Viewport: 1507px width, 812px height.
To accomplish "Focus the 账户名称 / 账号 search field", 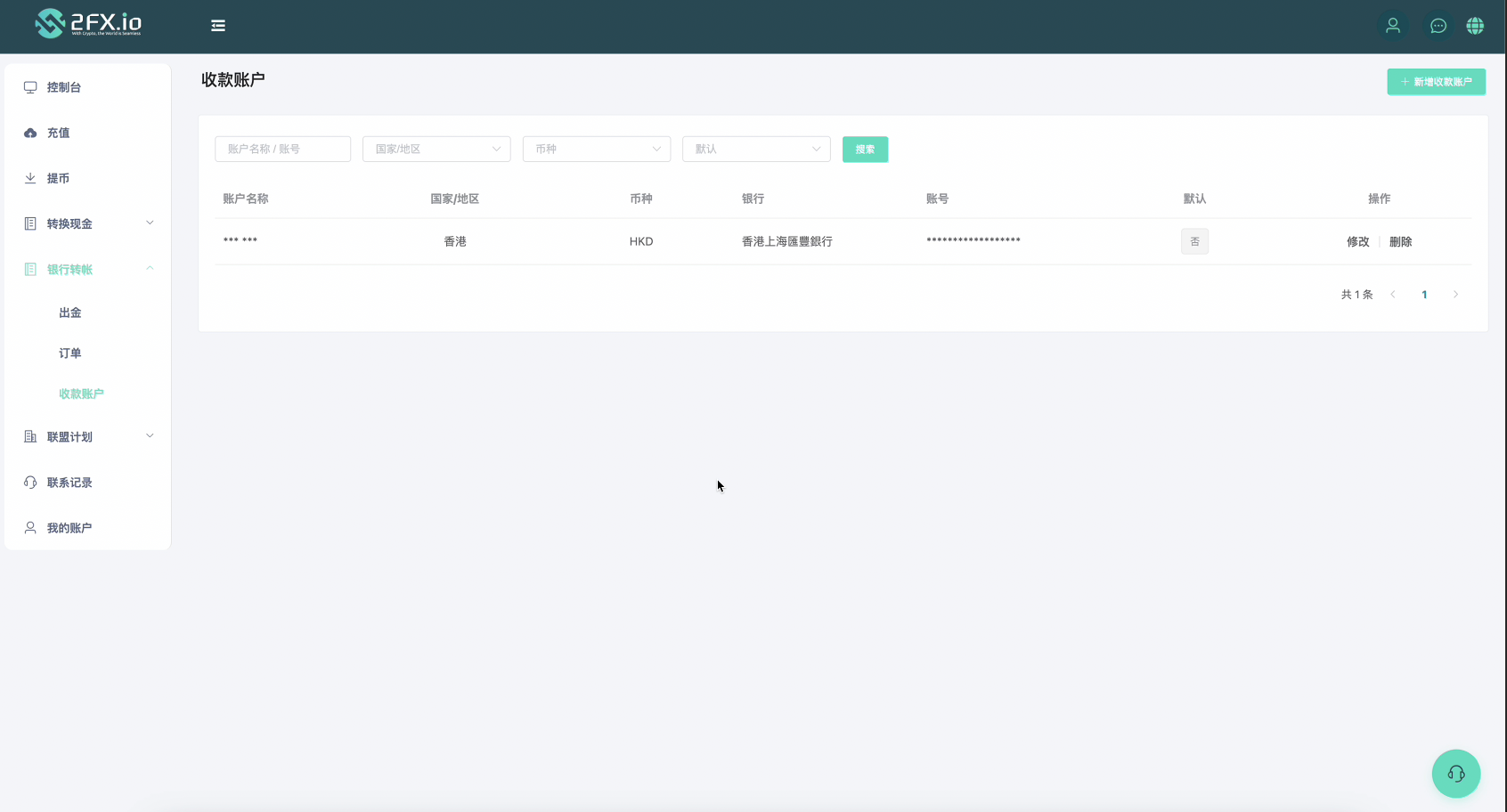I will click(282, 149).
